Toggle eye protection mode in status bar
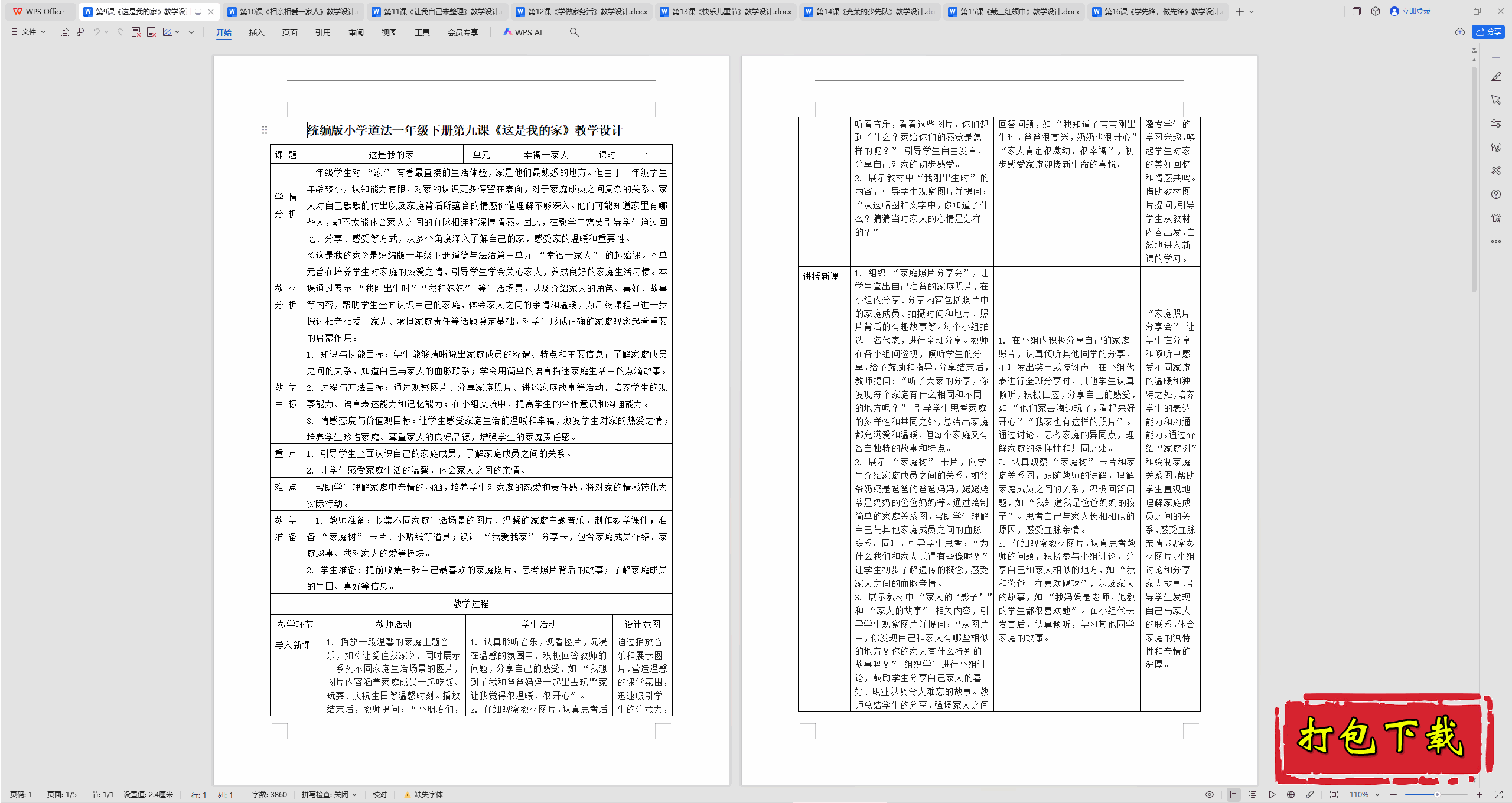This screenshot has height=803, width=1512. click(1210, 795)
